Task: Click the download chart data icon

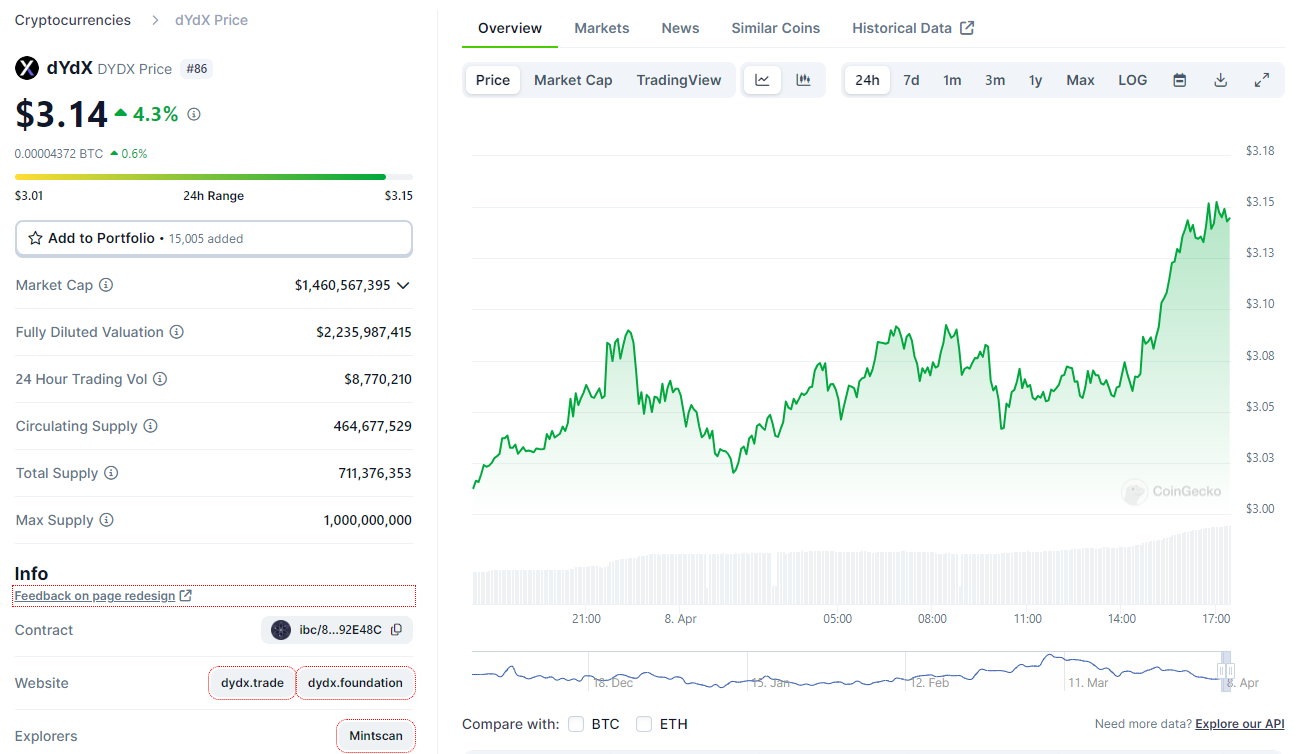Action: tap(1220, 80)
